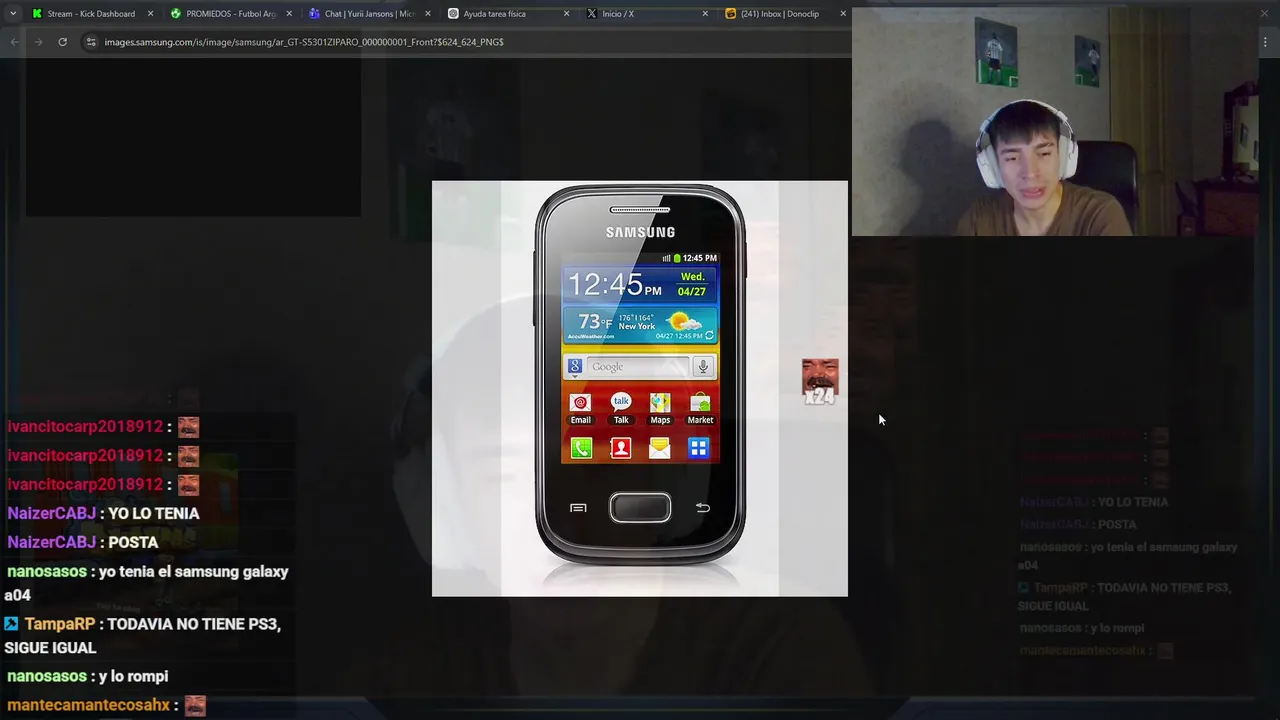Click the Donoclip favicon on the Inbox tab
Image resolution: width=1280 pixels, height=720 pixels.
point(730,14)
